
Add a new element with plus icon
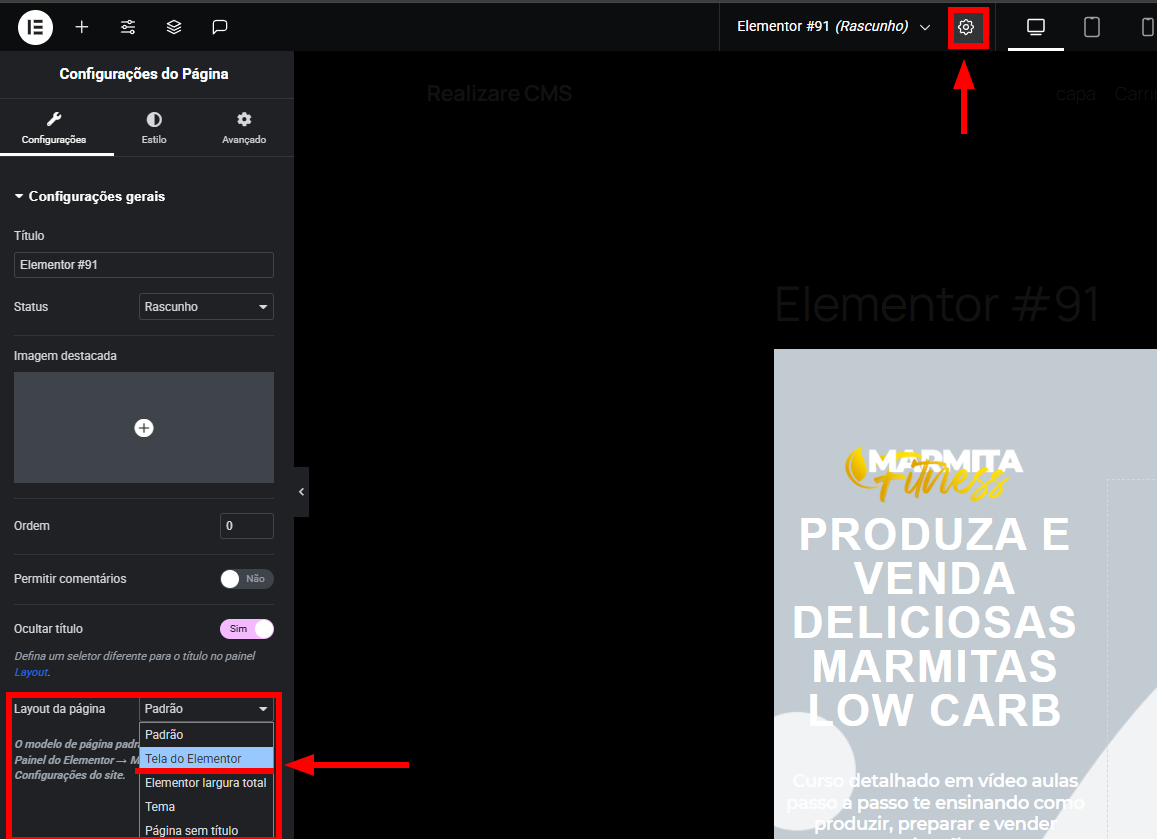coord(82,27)
